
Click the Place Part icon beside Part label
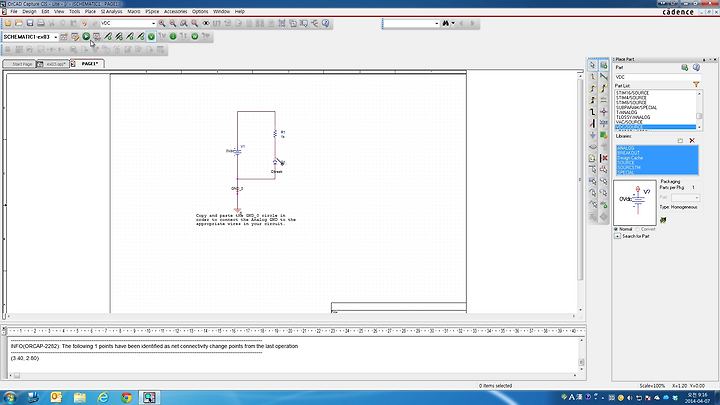point(685,68)
